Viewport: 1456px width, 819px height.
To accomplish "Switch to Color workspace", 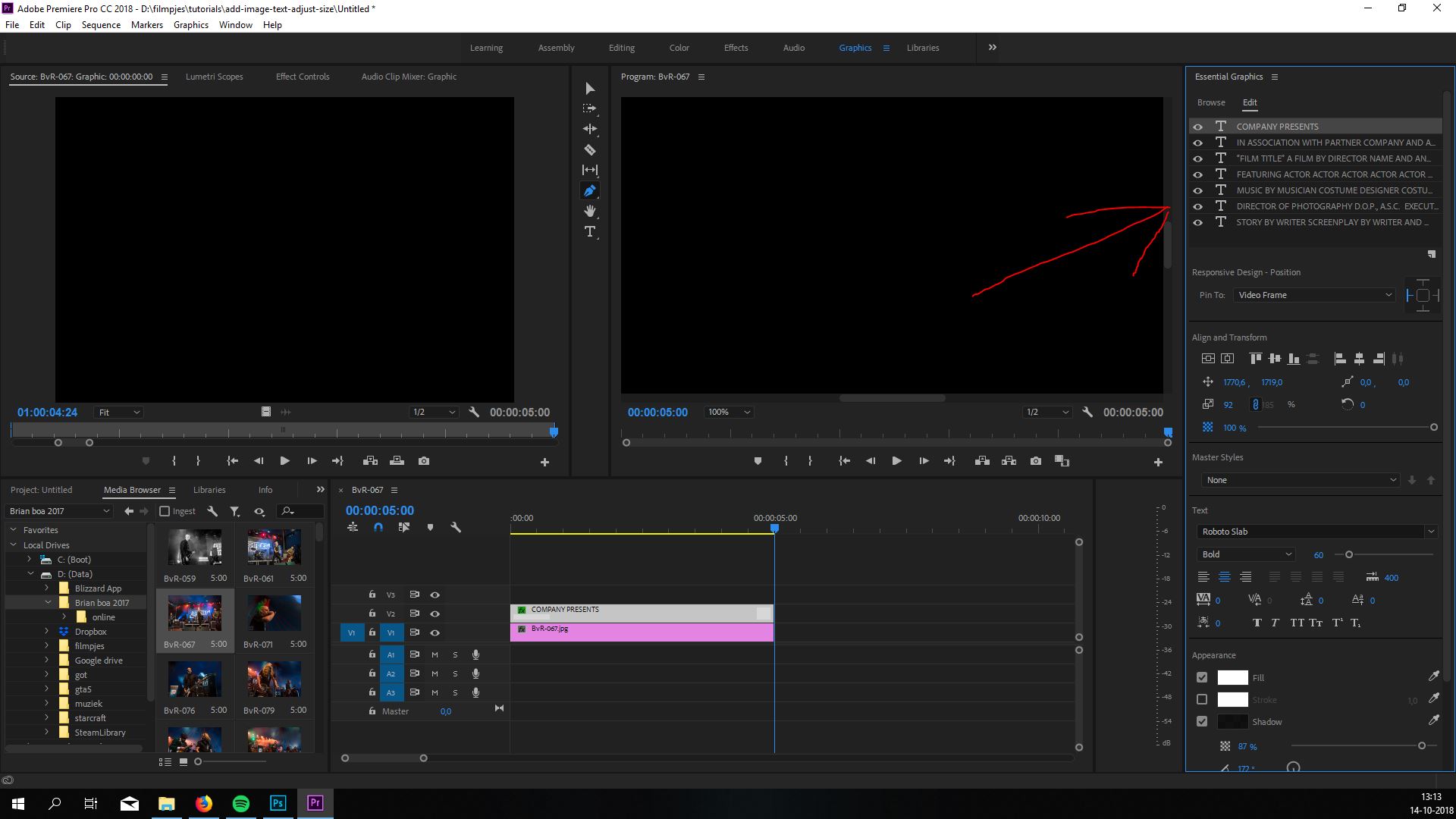I will pos(679,48).
